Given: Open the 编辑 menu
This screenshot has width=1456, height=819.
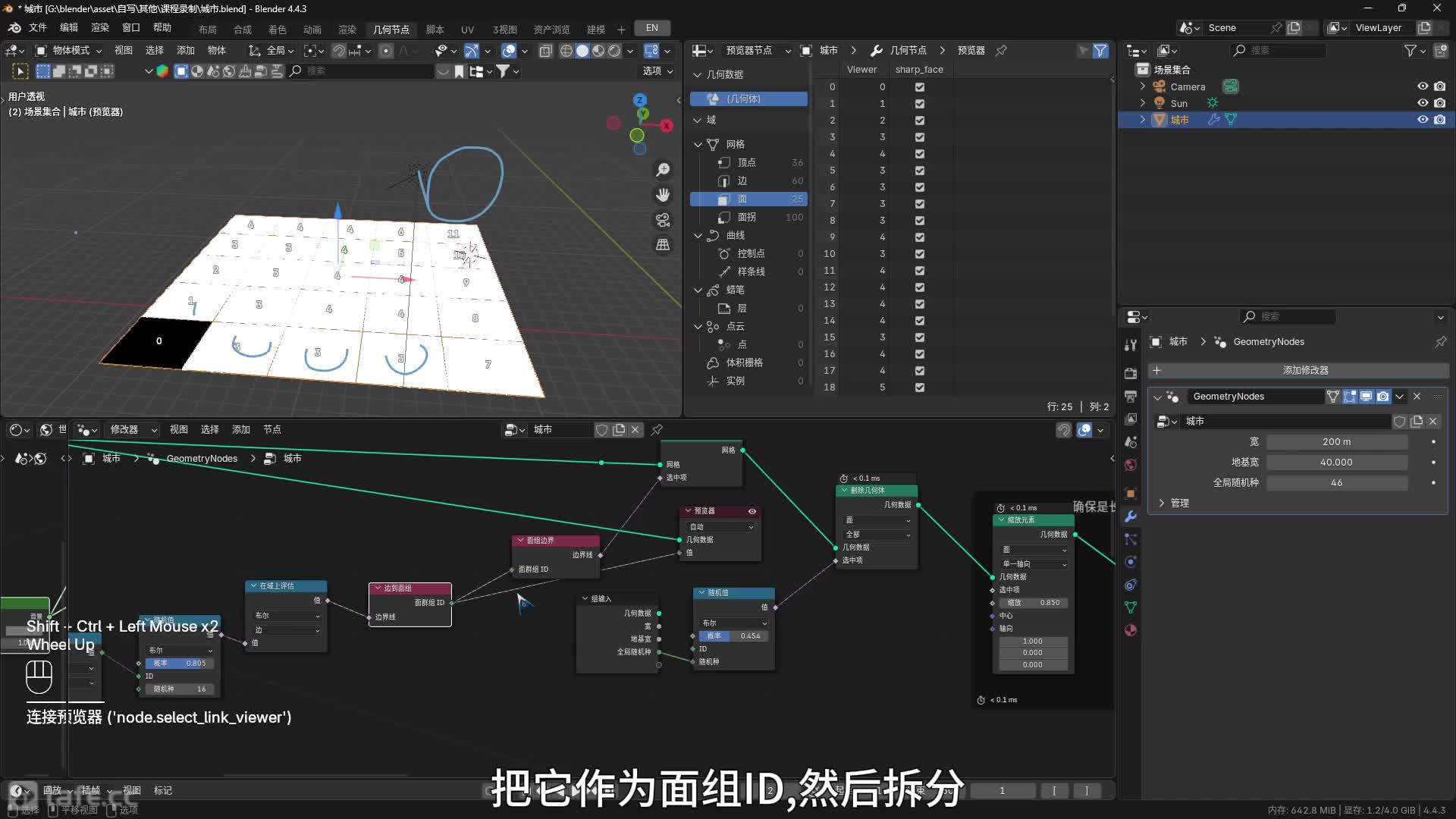Looking at the screenshot, I should coord(69,27).
